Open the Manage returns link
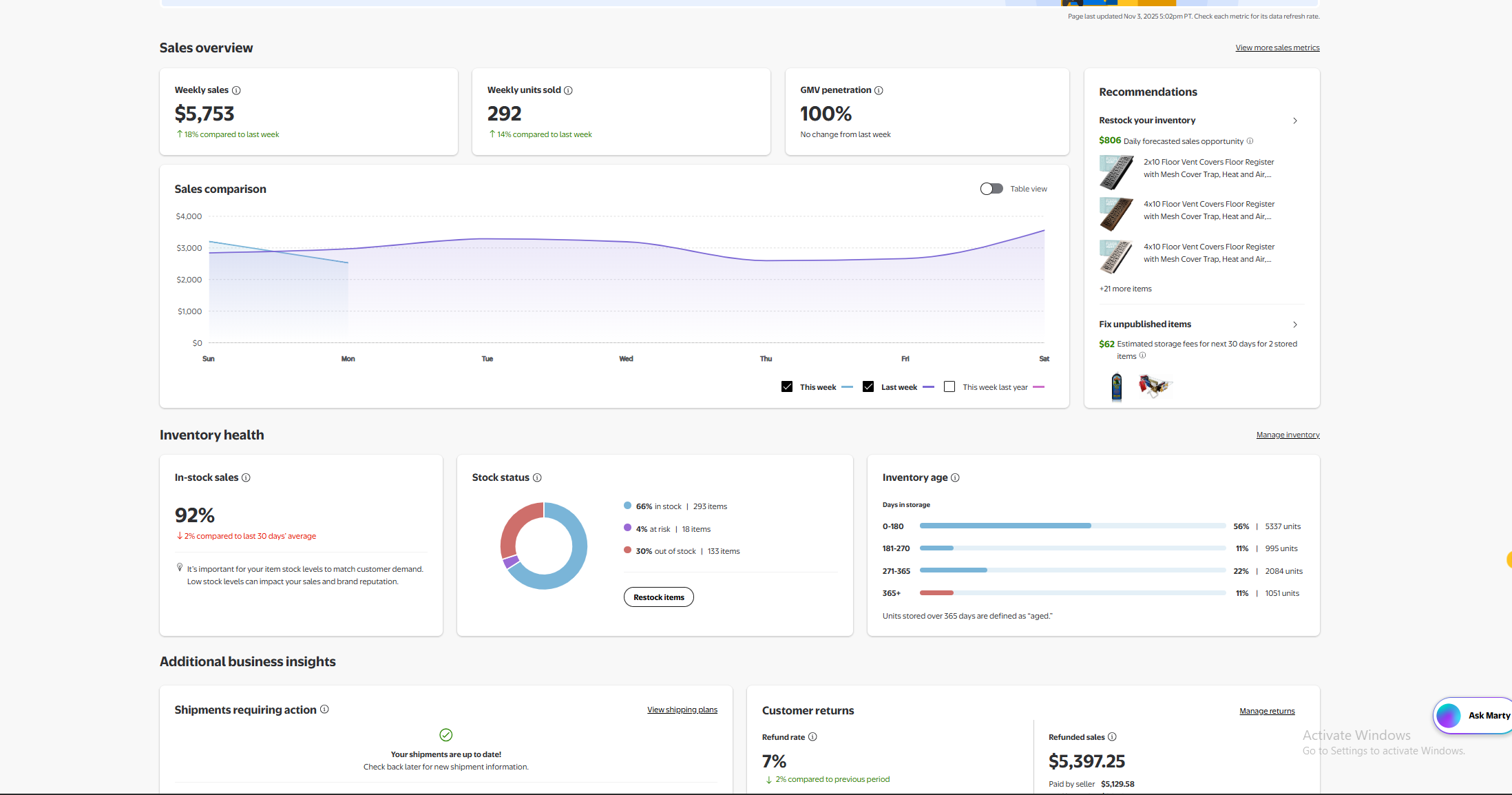Screen dimensions: 1512x795 [x=1267, y=711]
